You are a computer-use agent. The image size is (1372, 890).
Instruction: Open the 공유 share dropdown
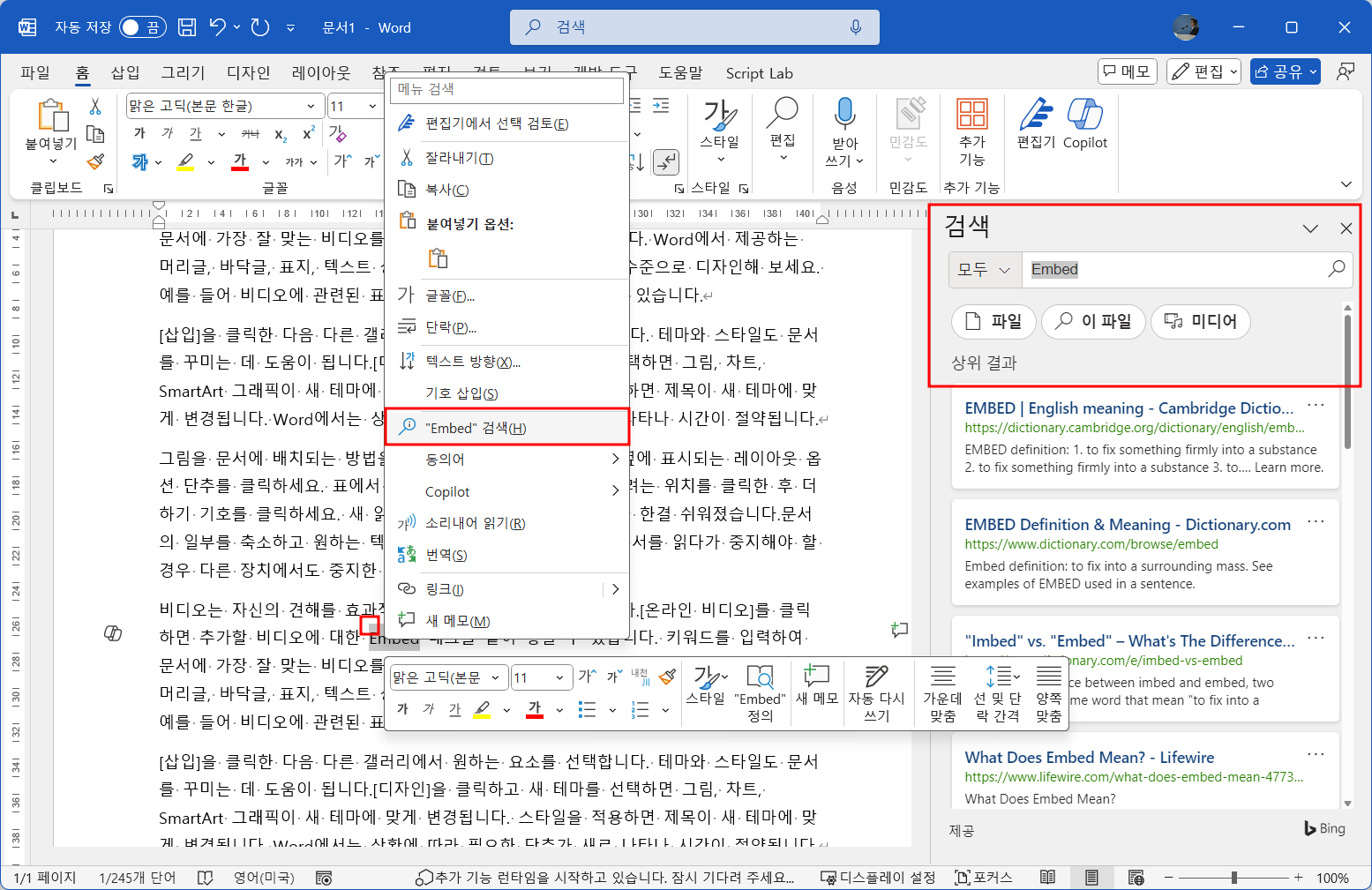coord(1285,71)
